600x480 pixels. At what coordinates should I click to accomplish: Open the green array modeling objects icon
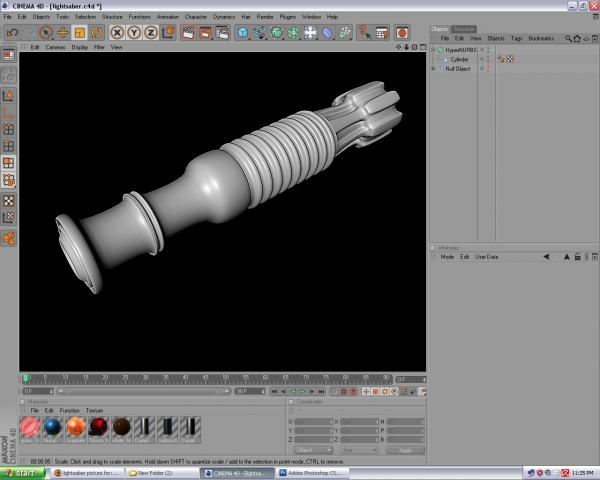click(x=293, y=33)
